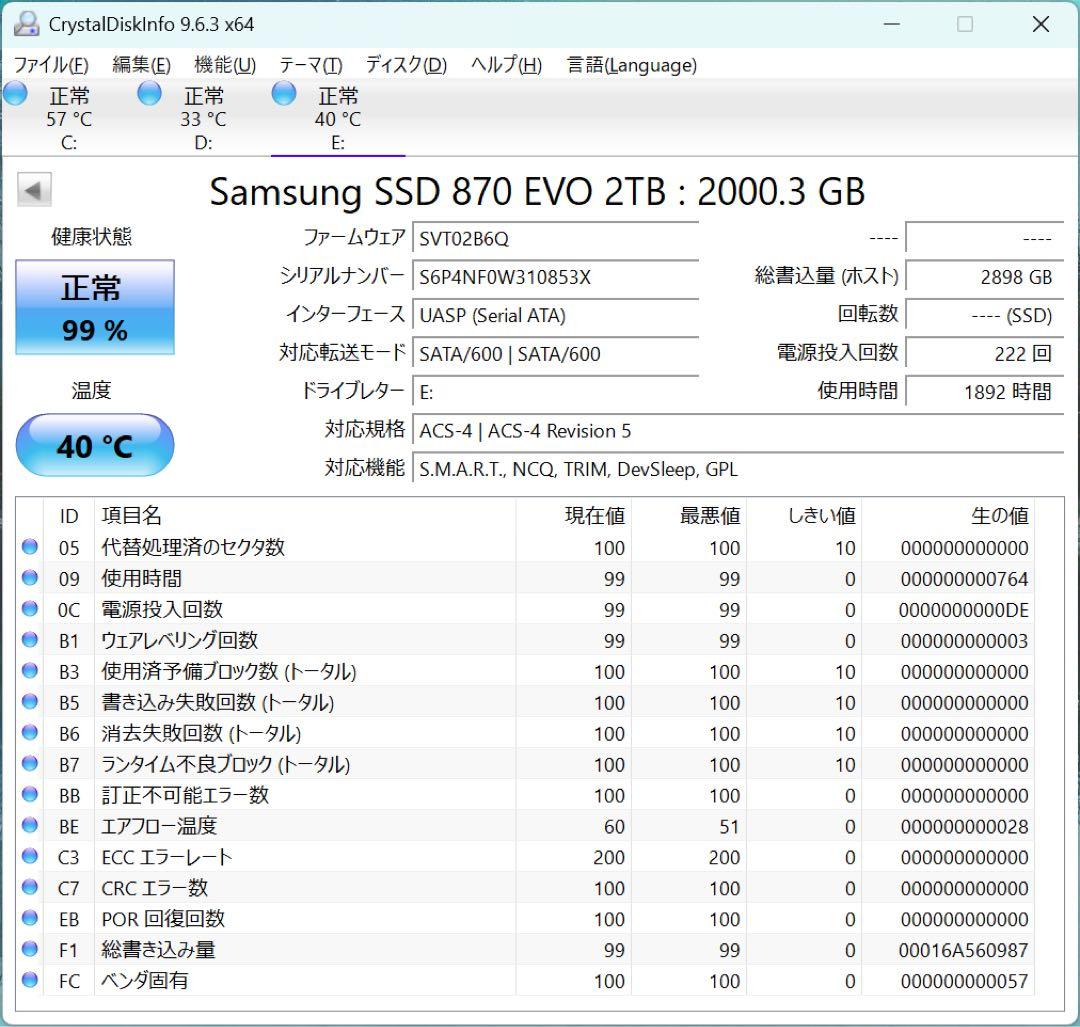Click the blue health indicator for drive D:

[x=149, y=93]
